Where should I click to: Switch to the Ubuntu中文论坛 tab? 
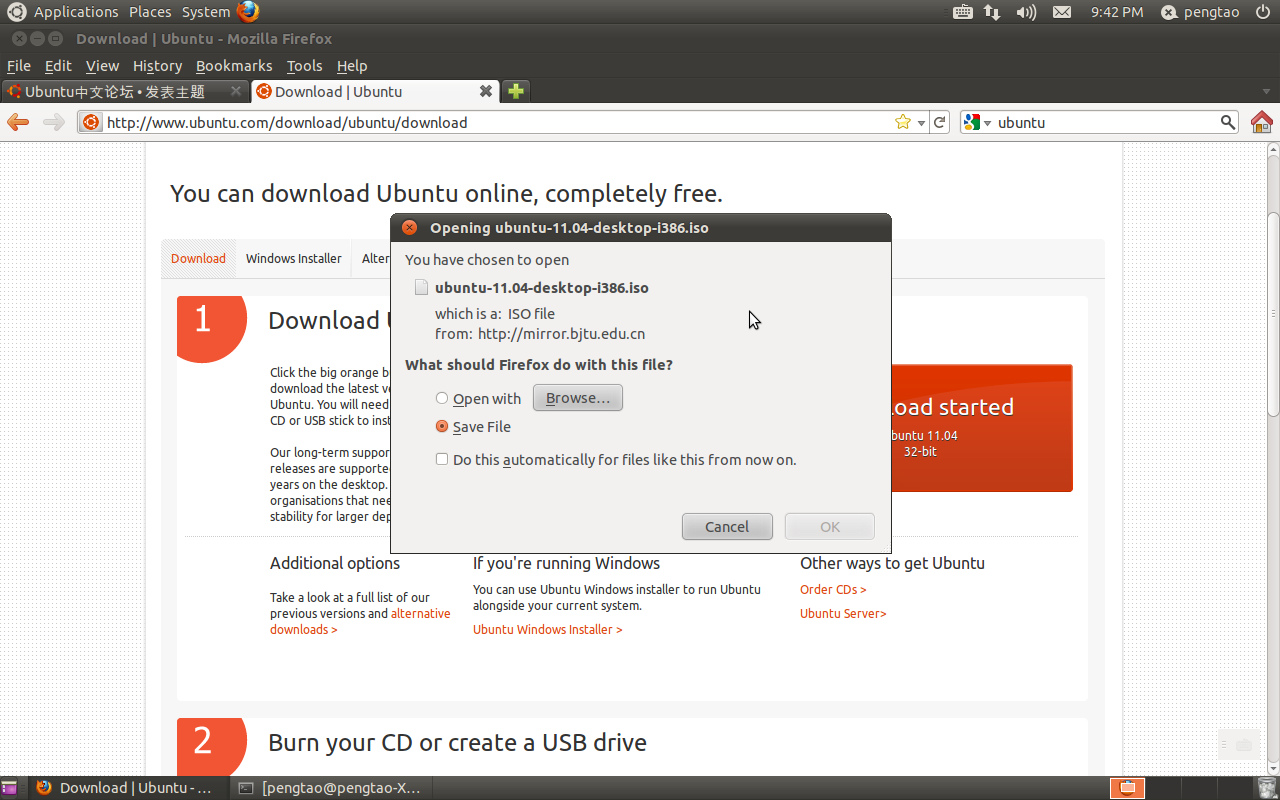125,91
